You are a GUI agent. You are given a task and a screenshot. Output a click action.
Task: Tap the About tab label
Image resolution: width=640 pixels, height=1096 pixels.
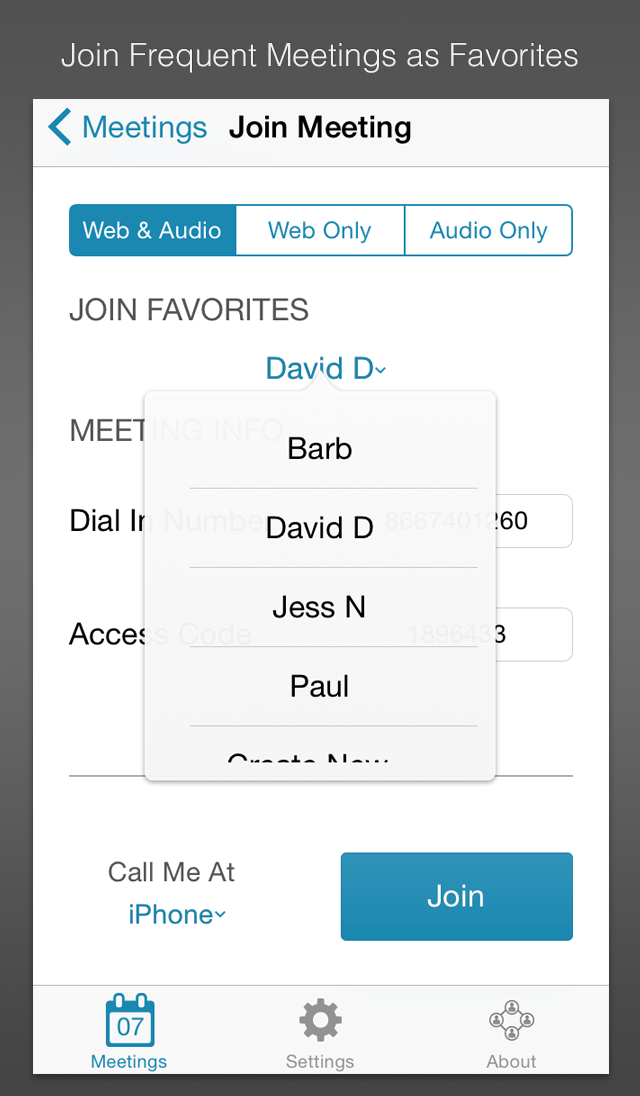click(511, 1061)
